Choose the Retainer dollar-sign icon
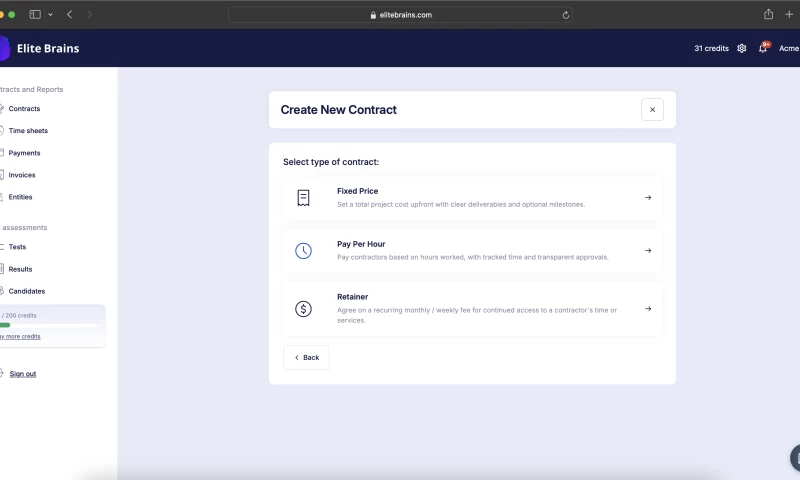The image size is (800, 480). pos(303,309)
